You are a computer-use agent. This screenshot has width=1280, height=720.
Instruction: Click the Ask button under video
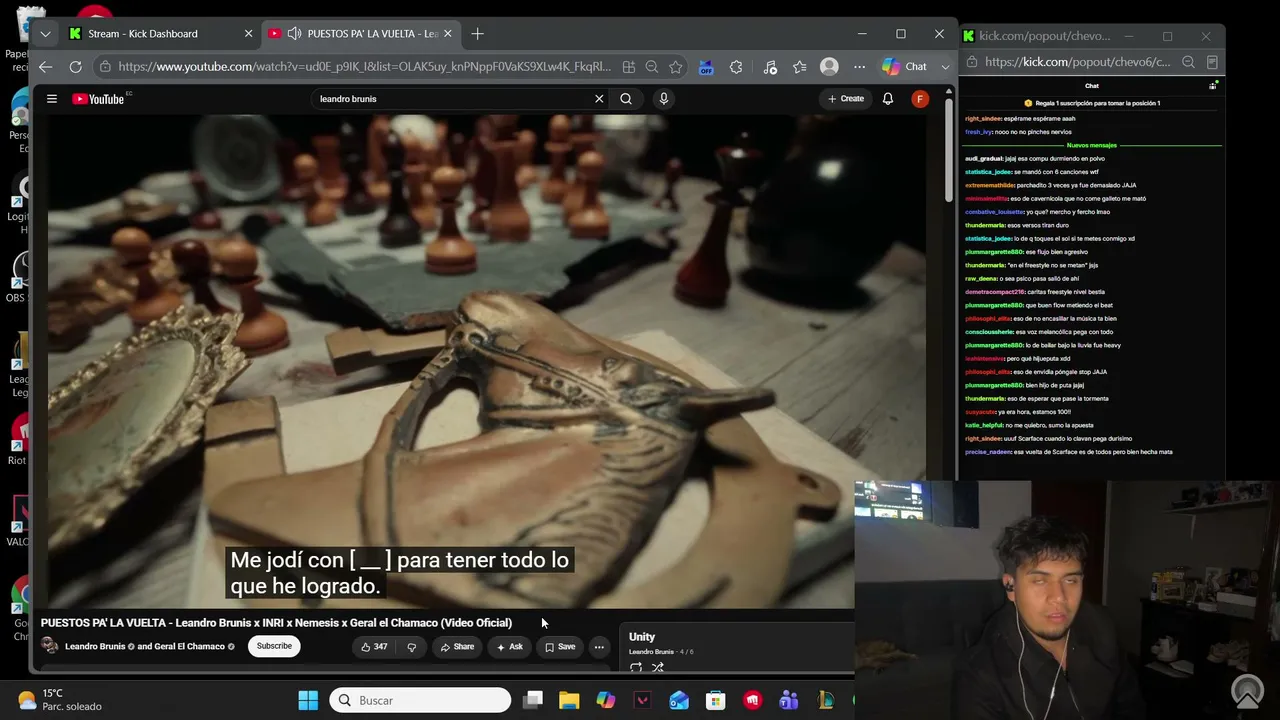click(510, 647)
